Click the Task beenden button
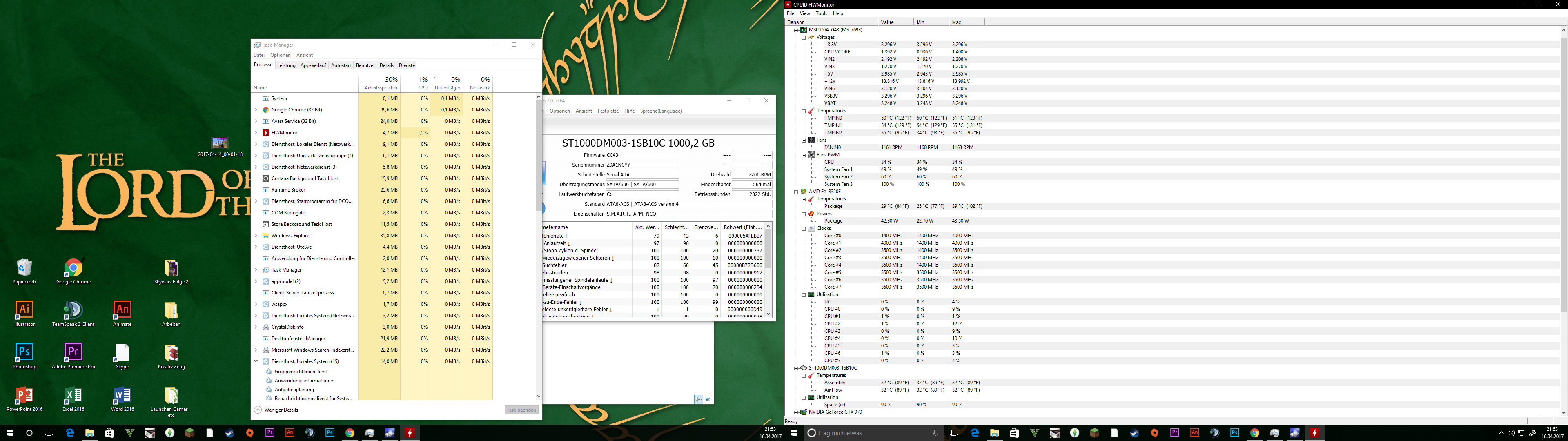The height and width of the screenshot is (441, 1568). (x=522, y=410)
